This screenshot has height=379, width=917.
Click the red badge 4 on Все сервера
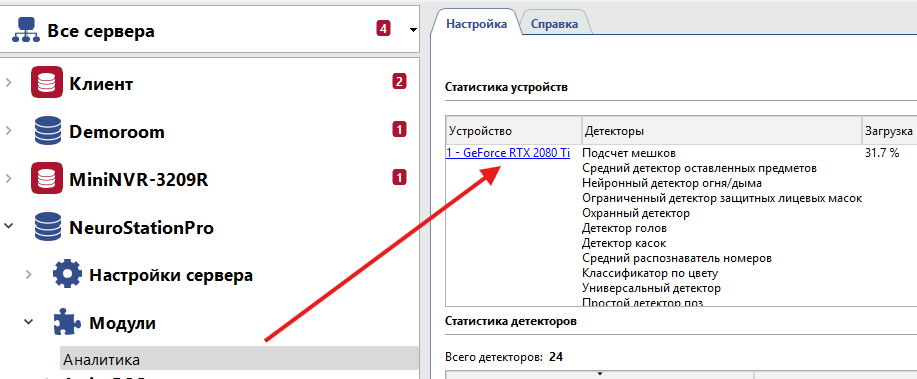(383, 28)
